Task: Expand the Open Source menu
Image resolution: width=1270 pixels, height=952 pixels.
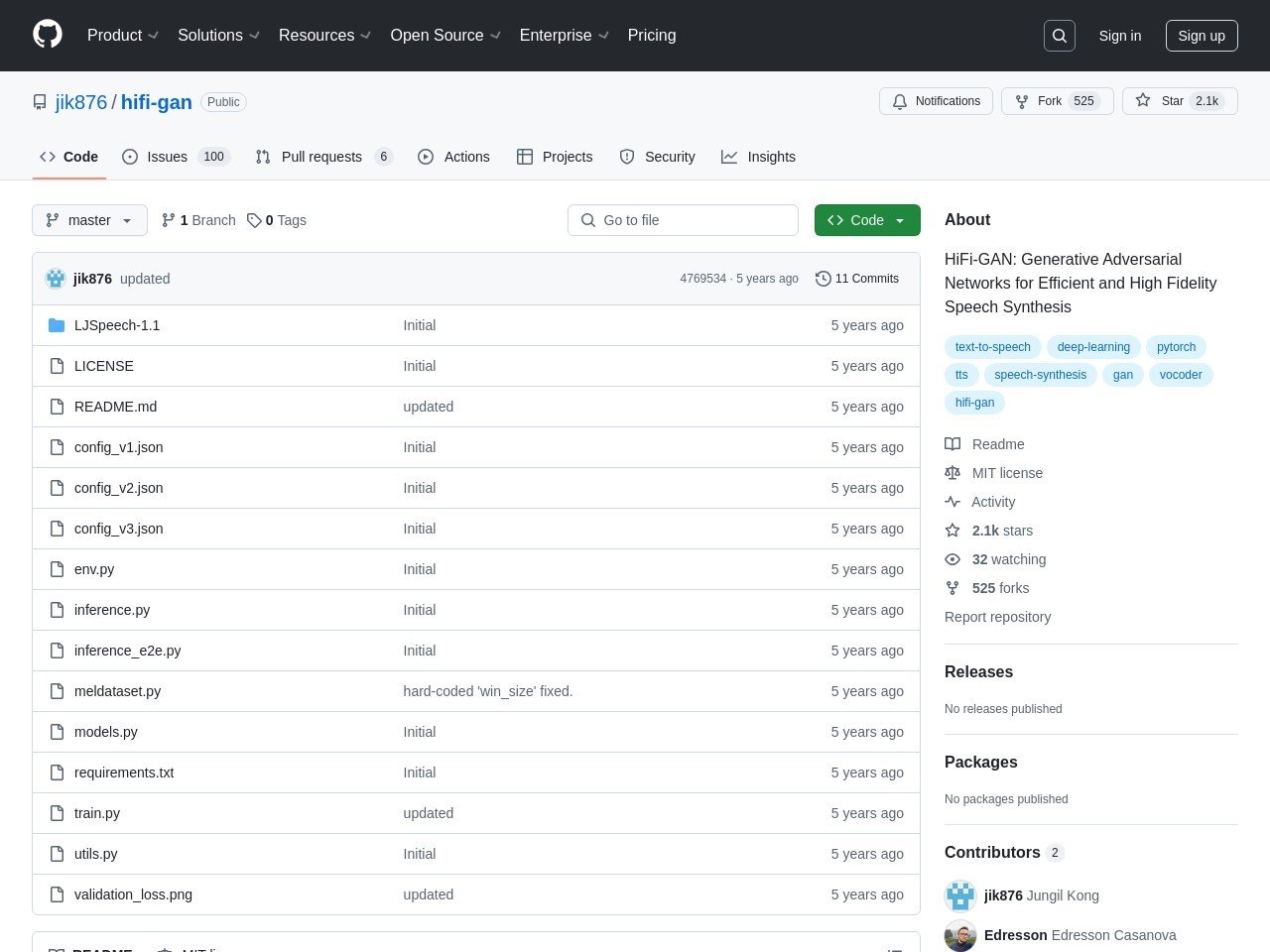Action: click(x=445, y=36)
